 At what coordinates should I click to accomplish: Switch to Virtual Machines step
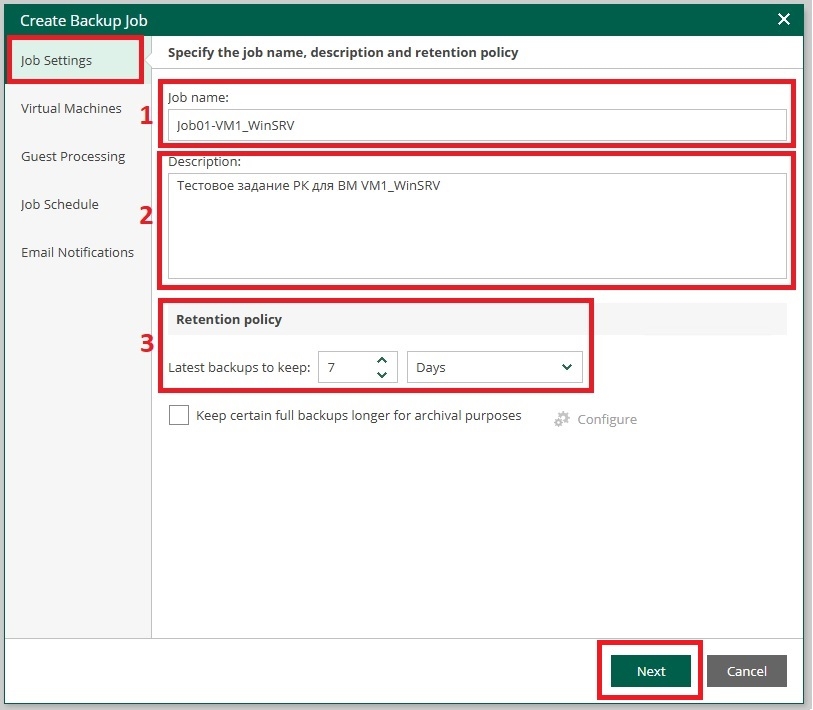pyautogui.click(x=71, y=108)
